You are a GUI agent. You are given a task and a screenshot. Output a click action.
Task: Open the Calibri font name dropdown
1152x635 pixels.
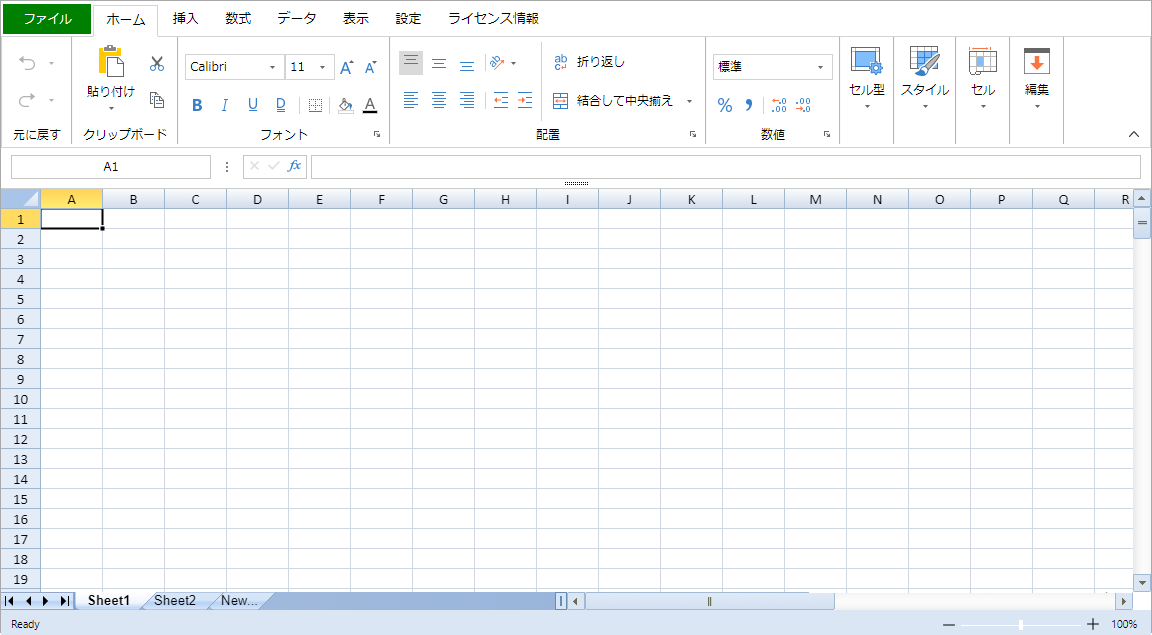coord(272,67)
